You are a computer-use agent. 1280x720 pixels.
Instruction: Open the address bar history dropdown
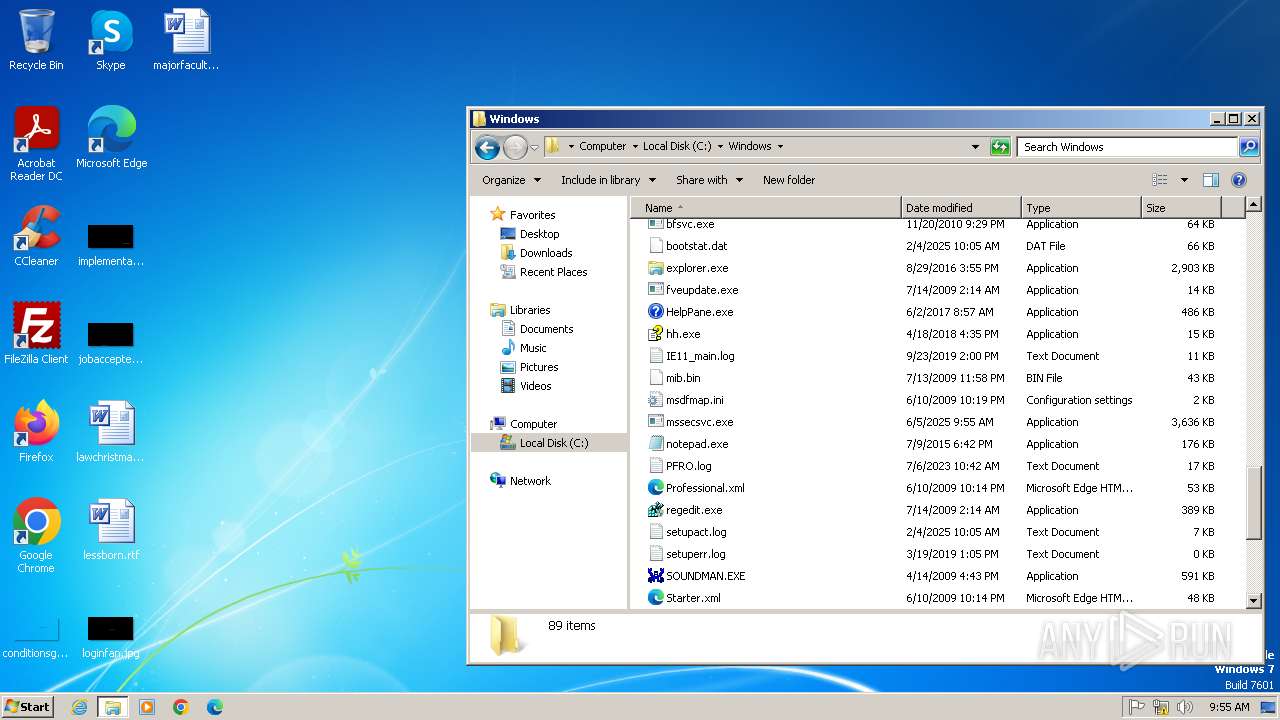976,147
